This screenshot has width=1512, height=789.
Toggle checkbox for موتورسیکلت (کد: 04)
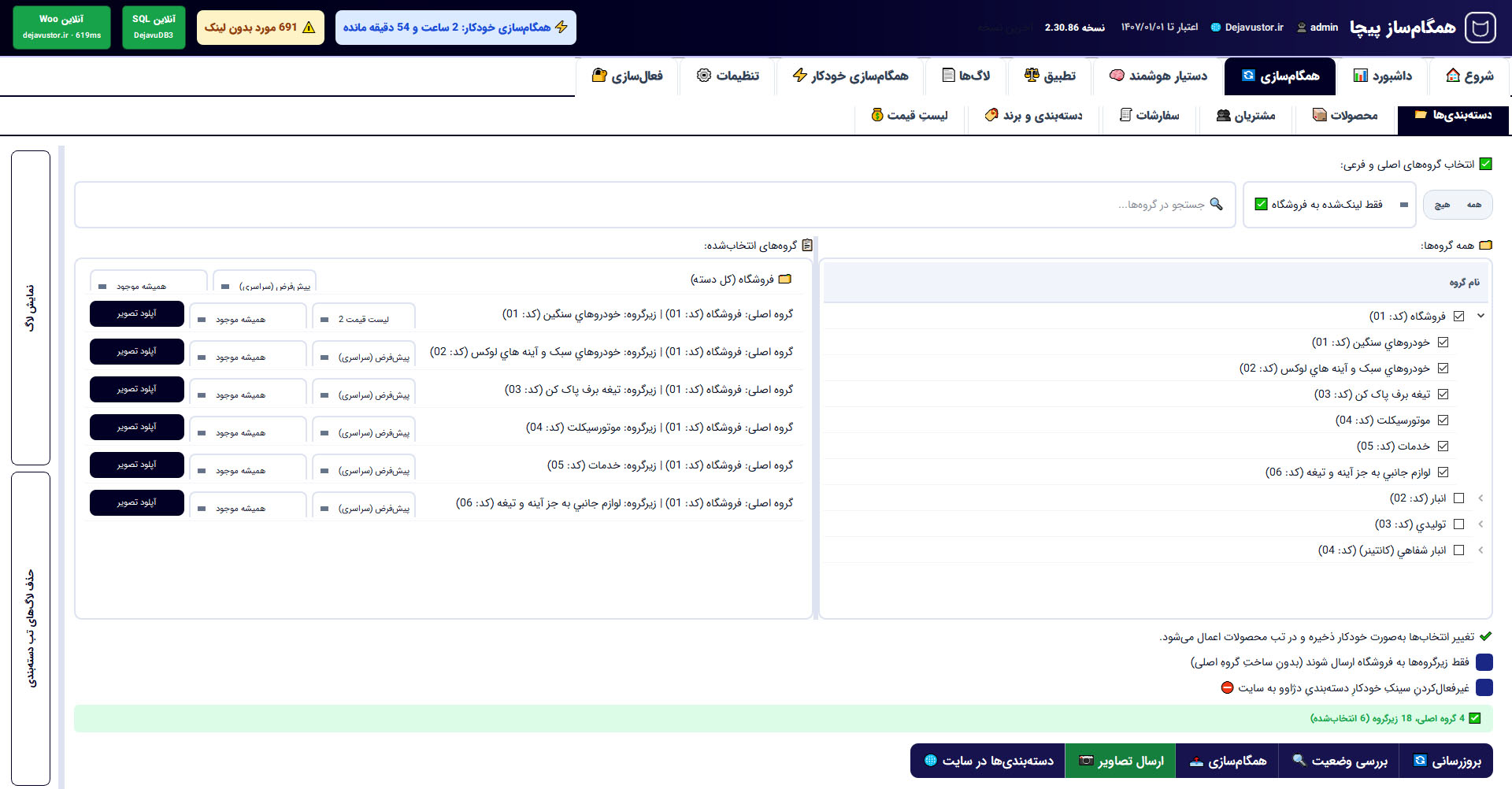pos(1443,420)
